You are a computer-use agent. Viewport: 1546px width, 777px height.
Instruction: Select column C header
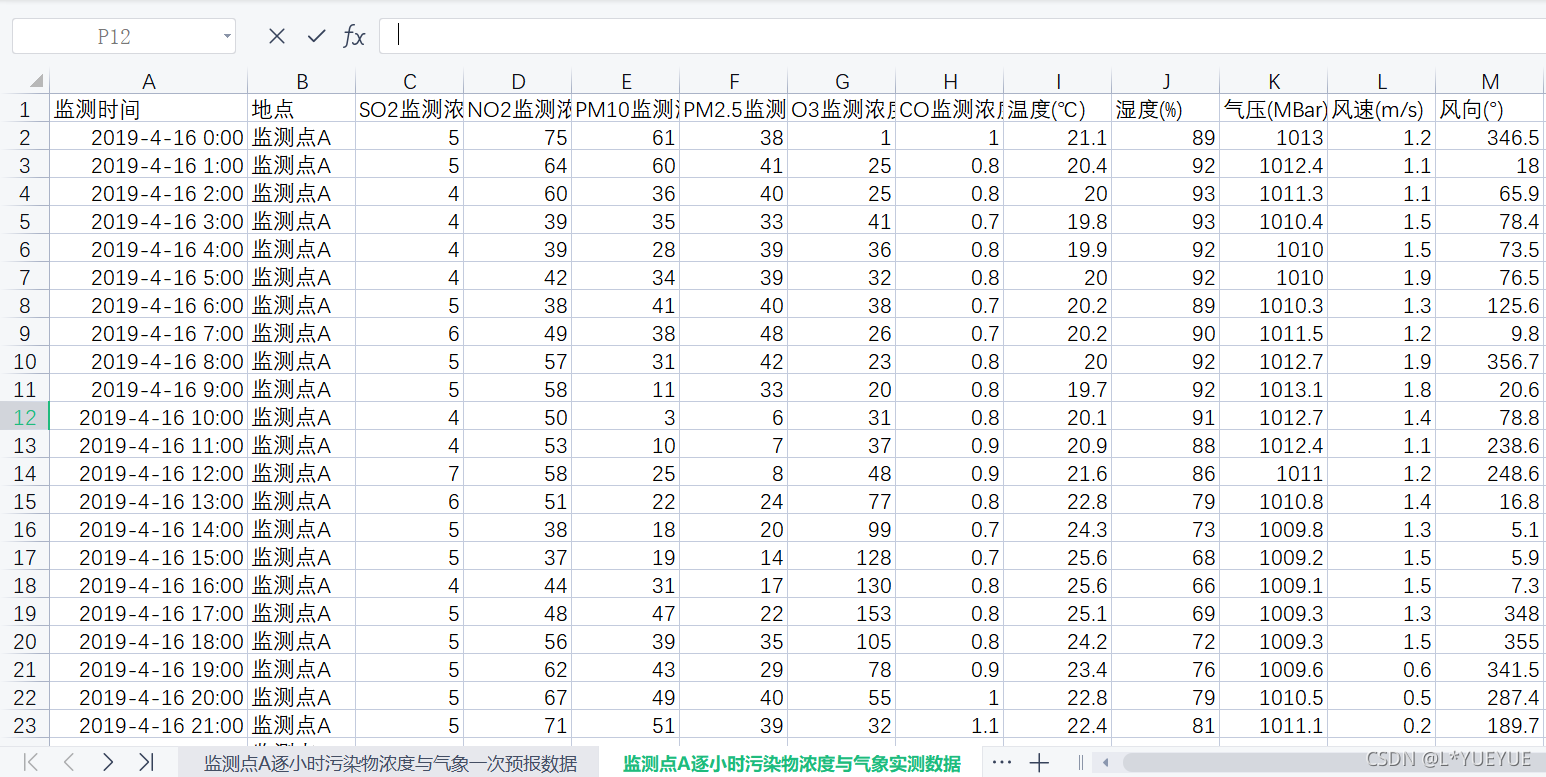pos(410,82)
